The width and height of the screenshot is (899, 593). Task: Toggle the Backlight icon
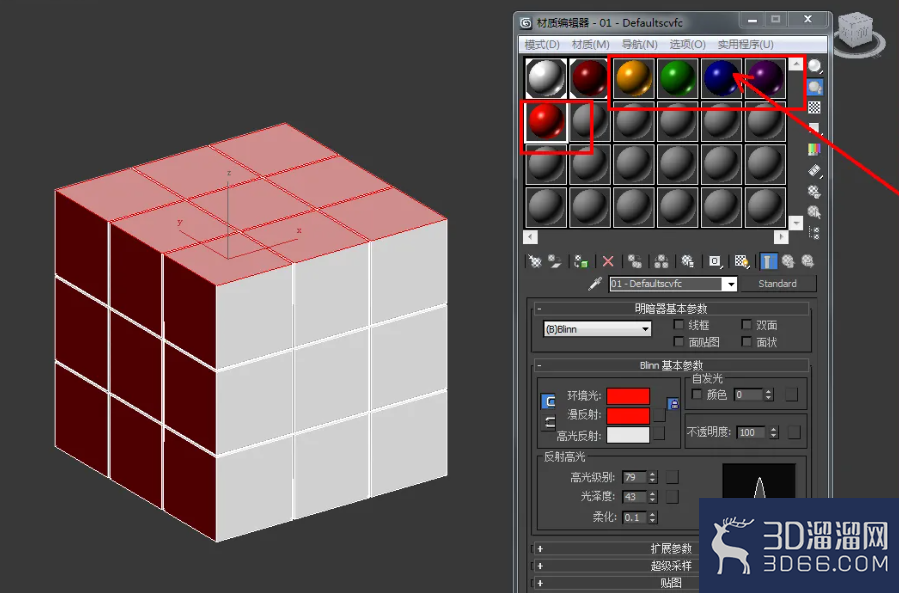click(815, 87)
